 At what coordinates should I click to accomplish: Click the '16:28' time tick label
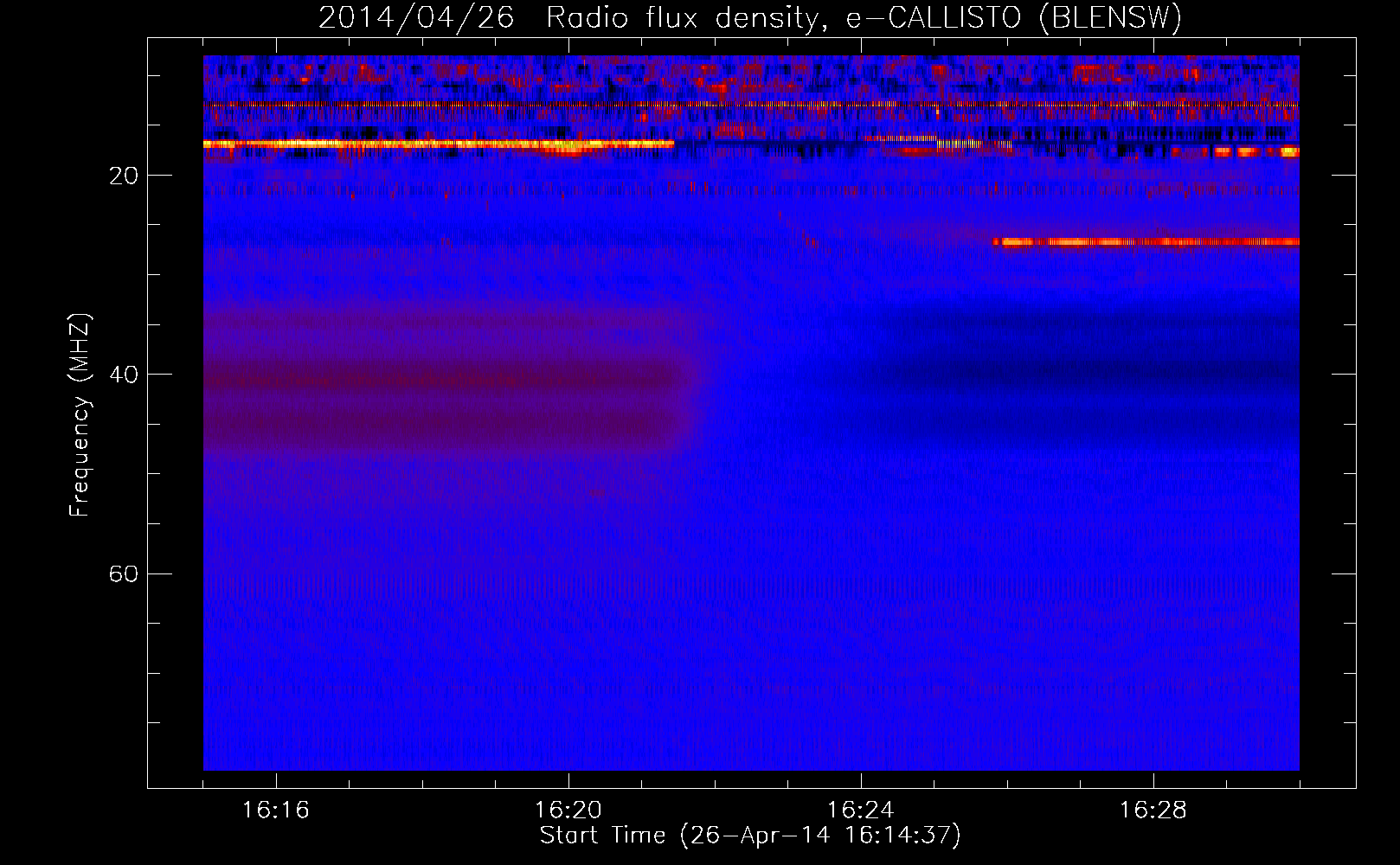tap(1153, 811)
